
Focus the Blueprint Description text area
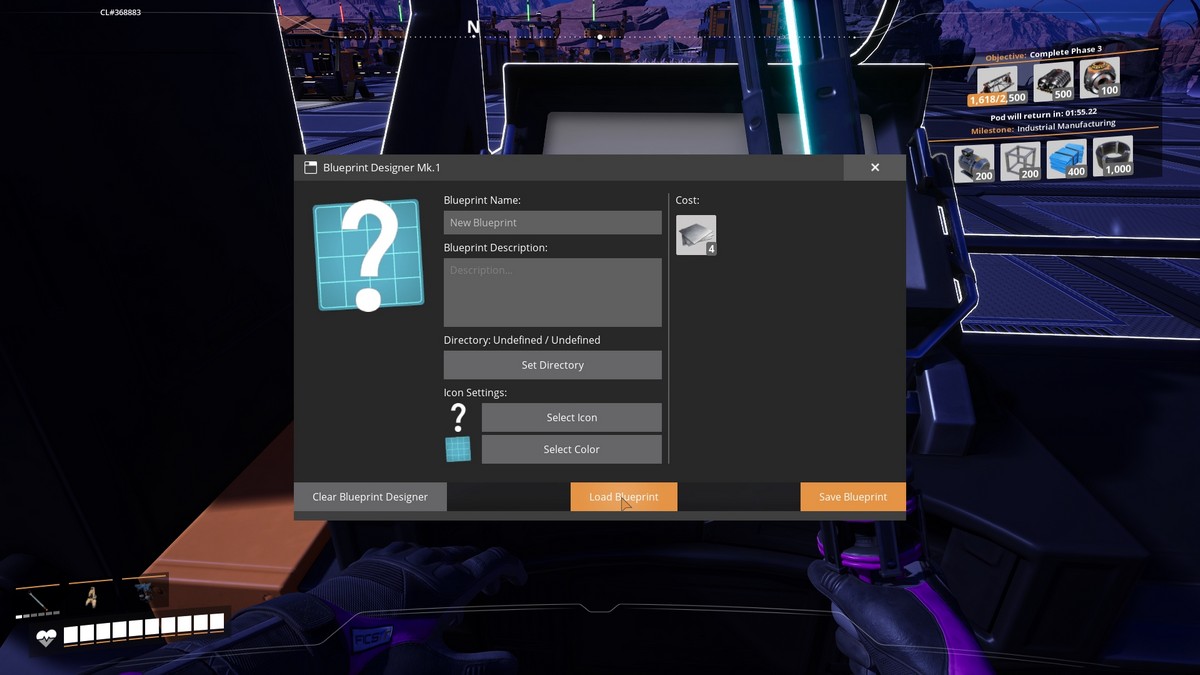(552, 292)
